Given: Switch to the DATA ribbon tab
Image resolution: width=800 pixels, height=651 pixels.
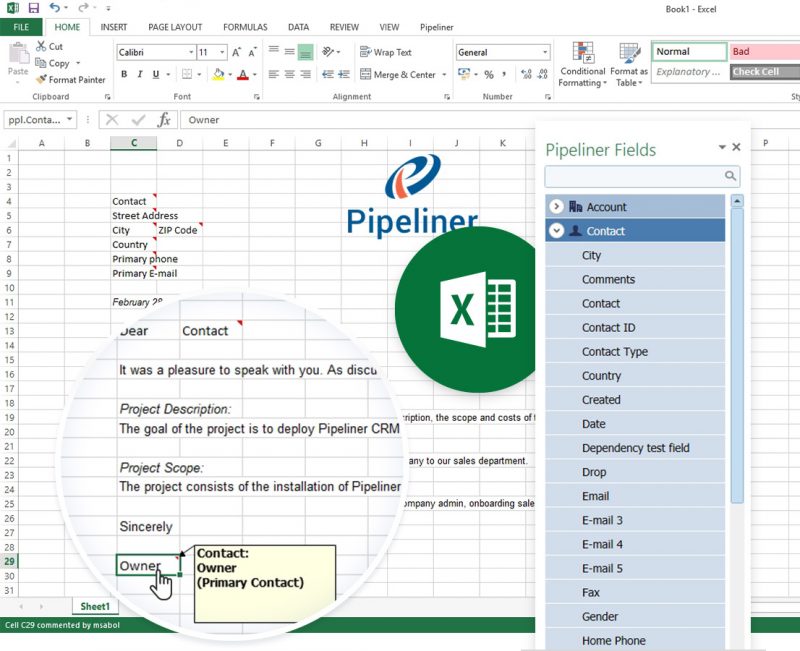Looking at the screenshot, I should click(x=298, y=27).
